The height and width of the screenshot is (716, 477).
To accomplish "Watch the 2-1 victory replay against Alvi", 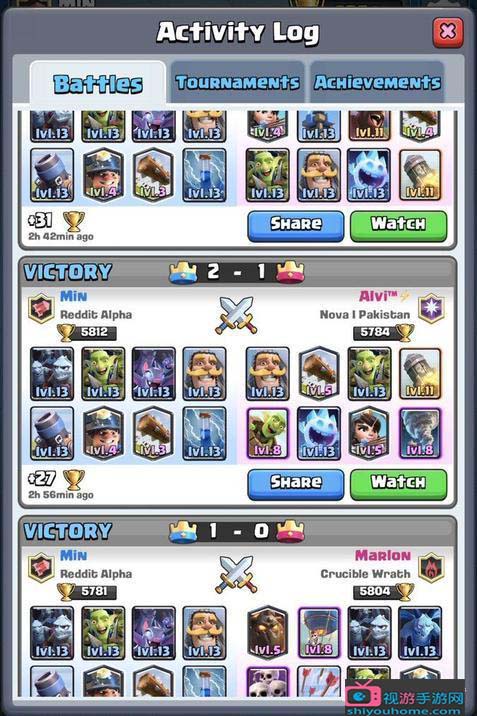I will pos(398,484).
